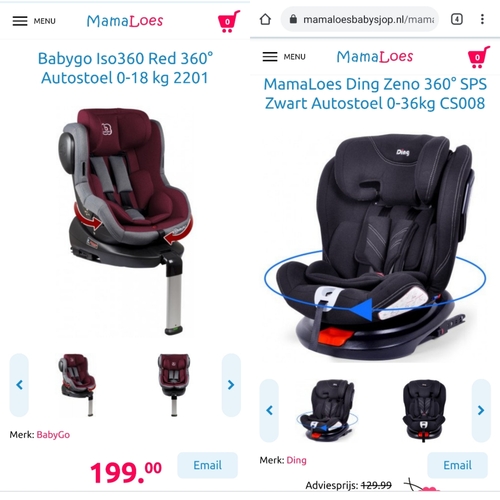Show previous Ding seat image with left arrow

tap(269, 410)
